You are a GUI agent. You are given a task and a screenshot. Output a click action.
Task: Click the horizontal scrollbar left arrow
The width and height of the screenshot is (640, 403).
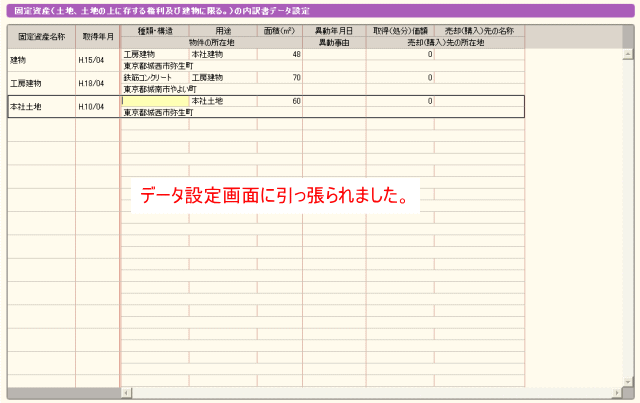(x=126, y=393)
